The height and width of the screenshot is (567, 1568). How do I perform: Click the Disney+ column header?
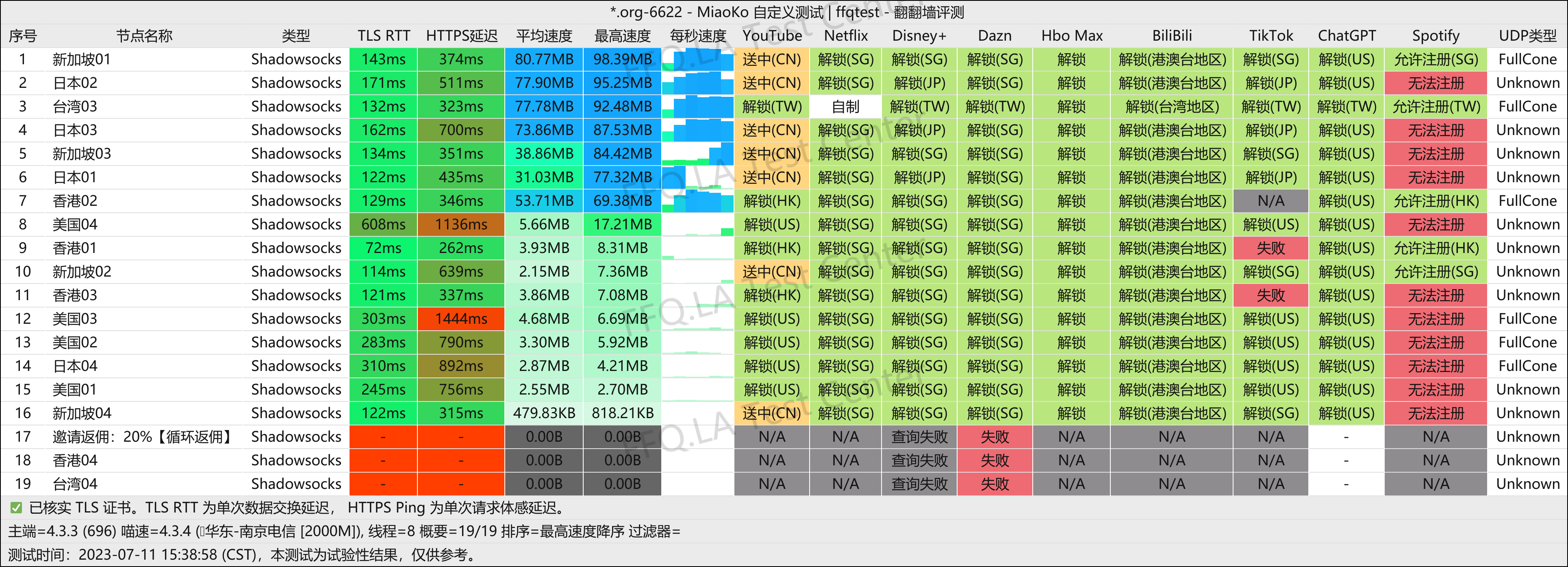tap(919, 36)
